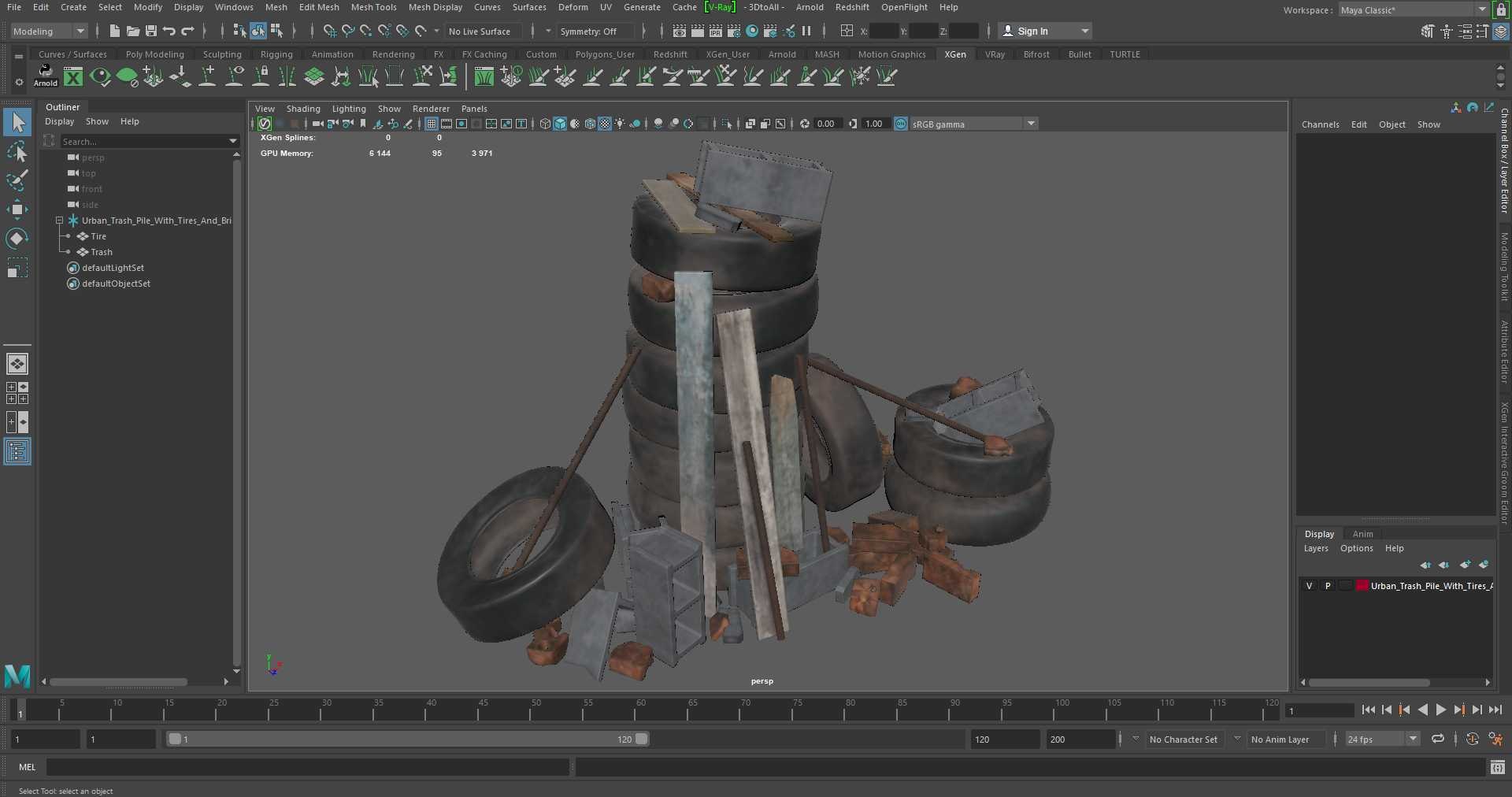Click the auto keyframe toggle icon

[x=1472, y=739]
